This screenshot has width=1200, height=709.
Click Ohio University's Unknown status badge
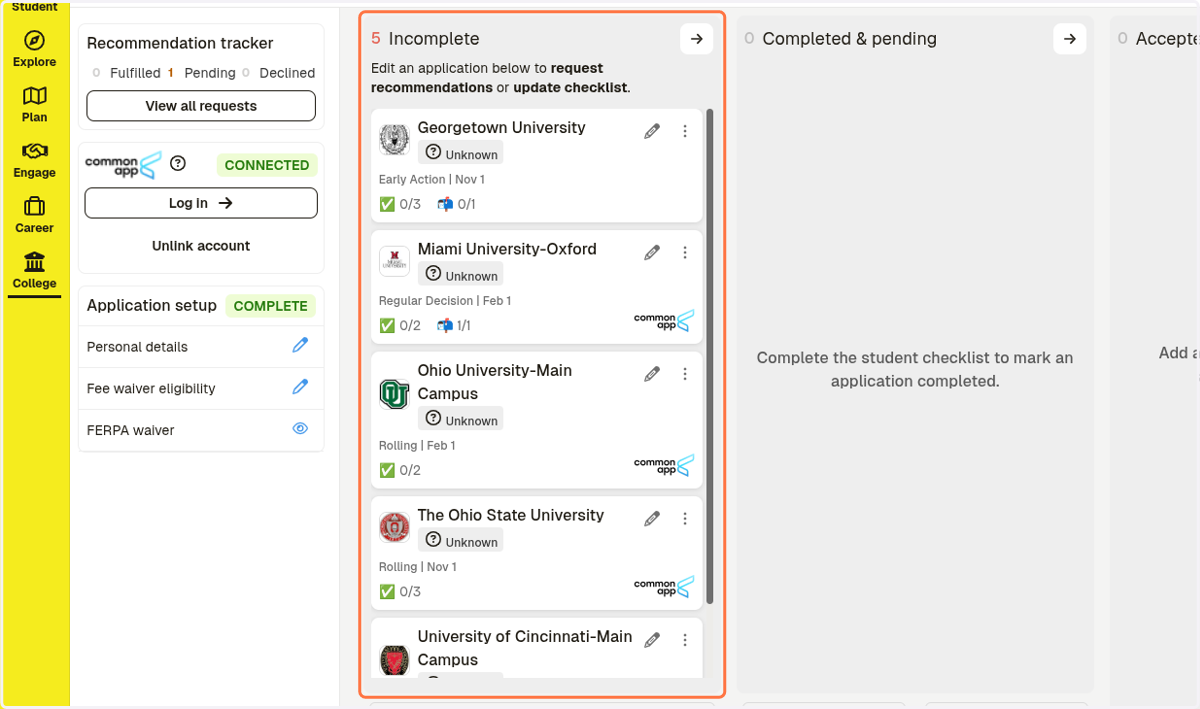coord(461,420)
